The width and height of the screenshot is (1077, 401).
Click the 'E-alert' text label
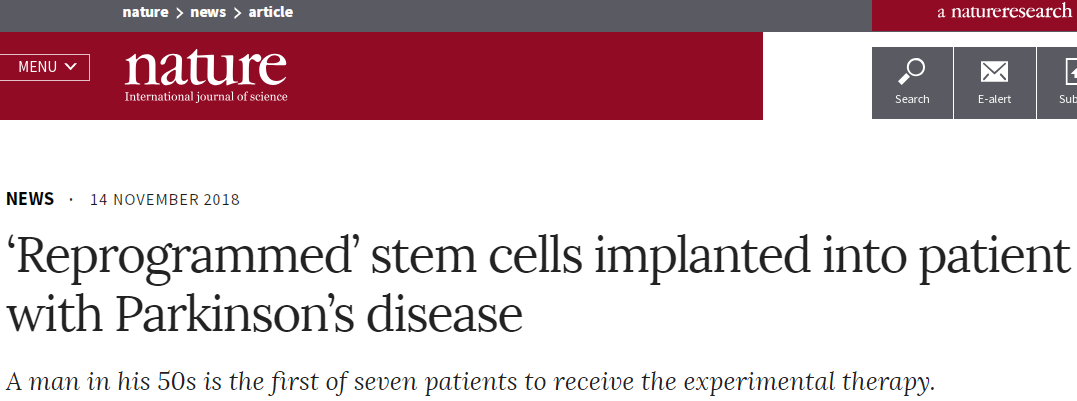point(995,99)
